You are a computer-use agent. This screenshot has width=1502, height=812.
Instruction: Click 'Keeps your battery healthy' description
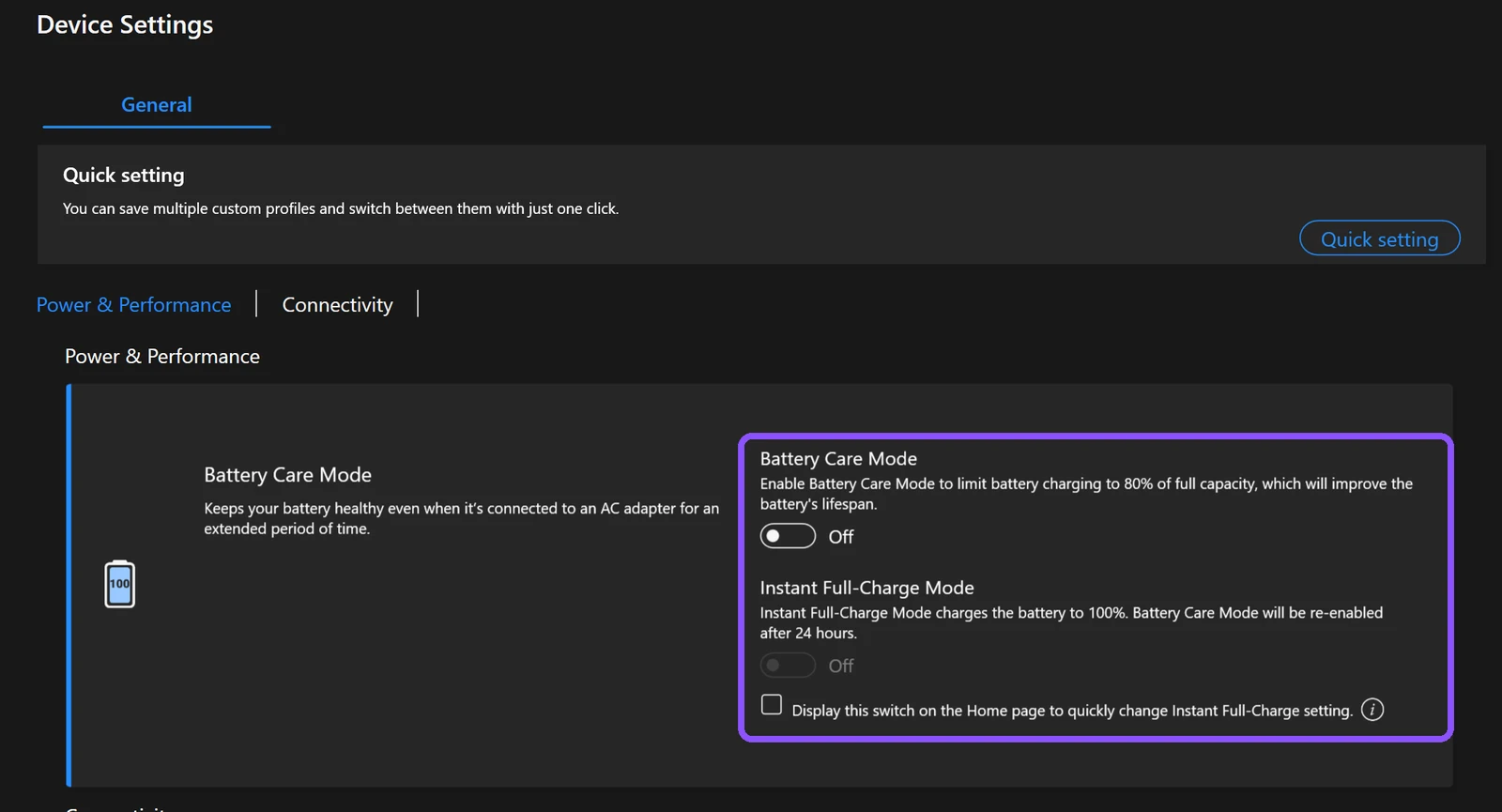(461, 518)
